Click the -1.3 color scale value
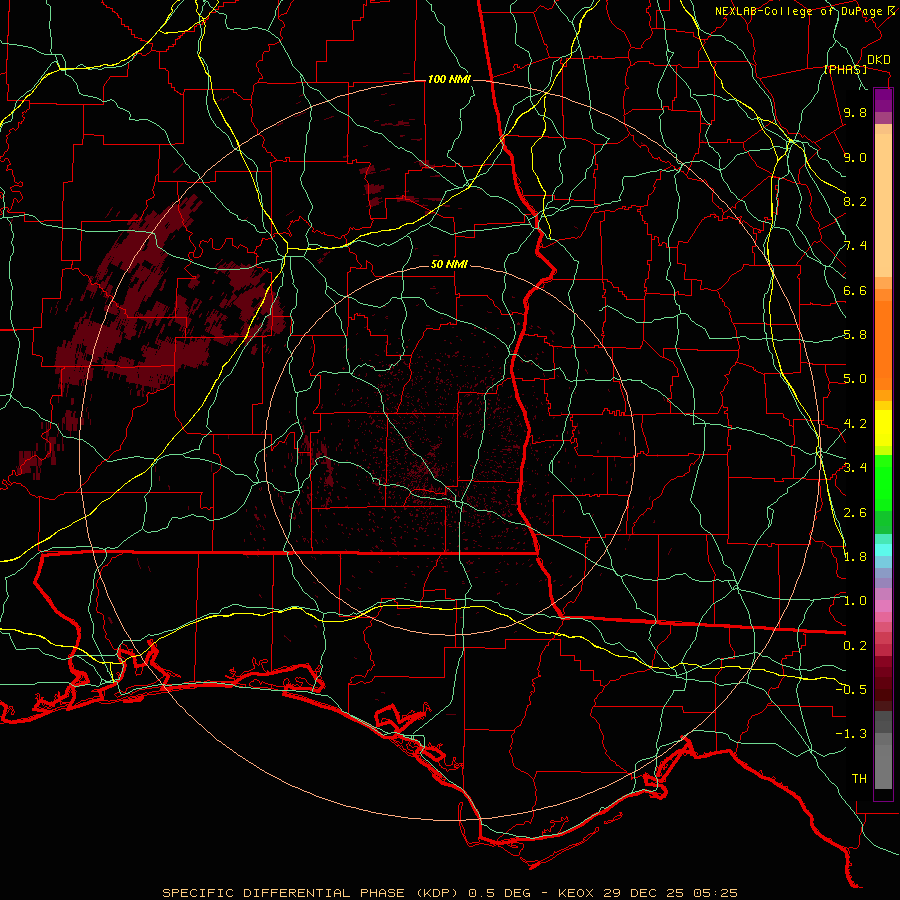This screenshot has width=900, height=900. [x=851, y=734]
